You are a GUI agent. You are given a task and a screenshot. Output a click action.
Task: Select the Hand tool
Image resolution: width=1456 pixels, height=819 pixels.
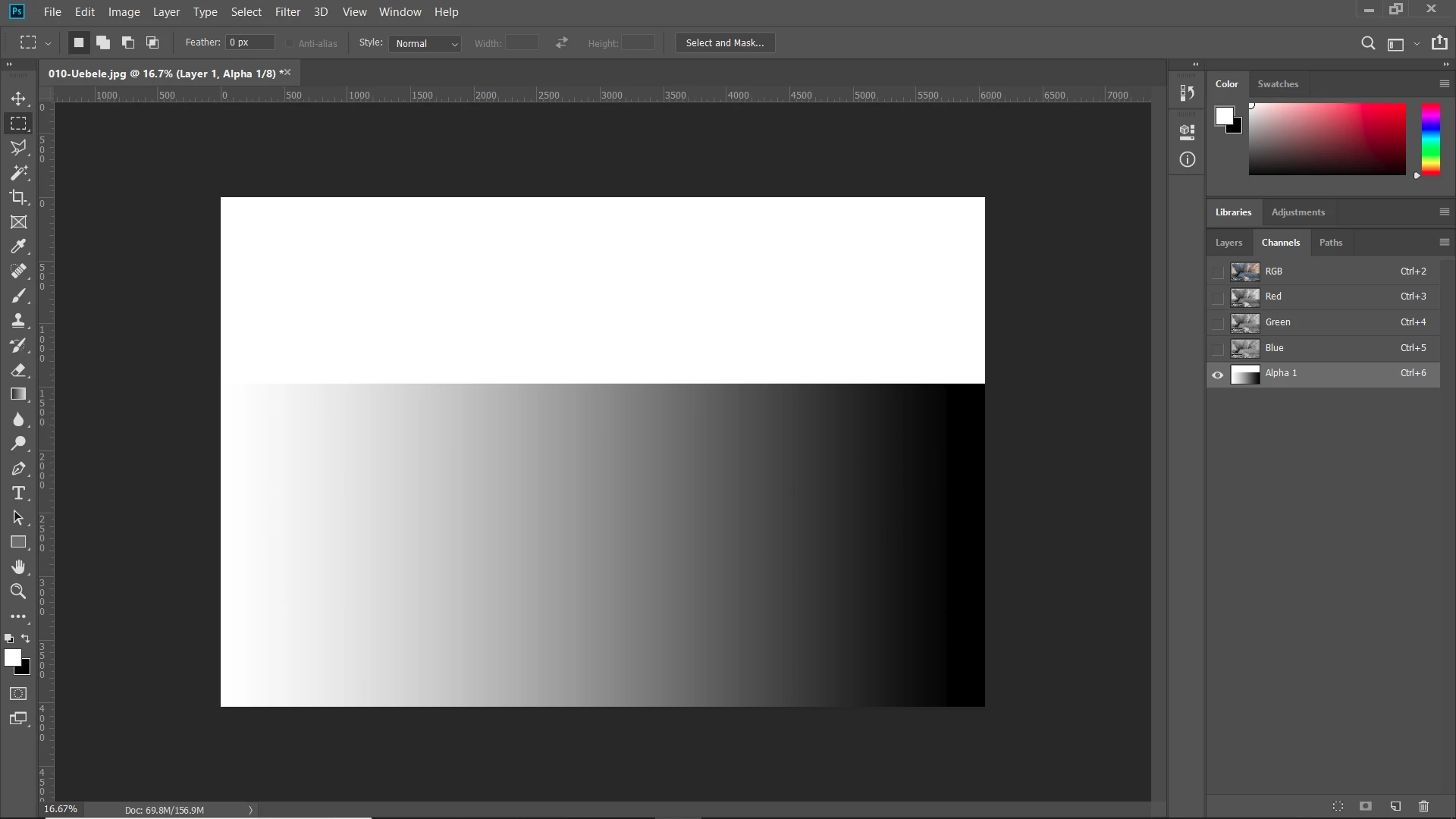click(x=18, y=567)
